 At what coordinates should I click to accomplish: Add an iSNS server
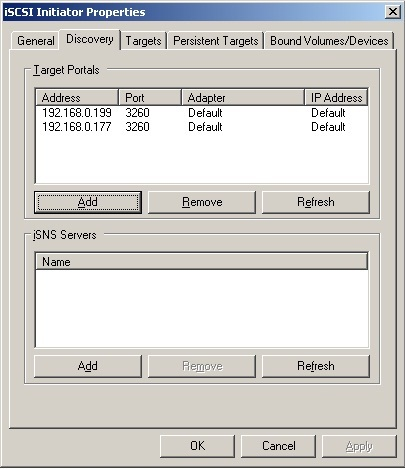[x=88, y=366]
